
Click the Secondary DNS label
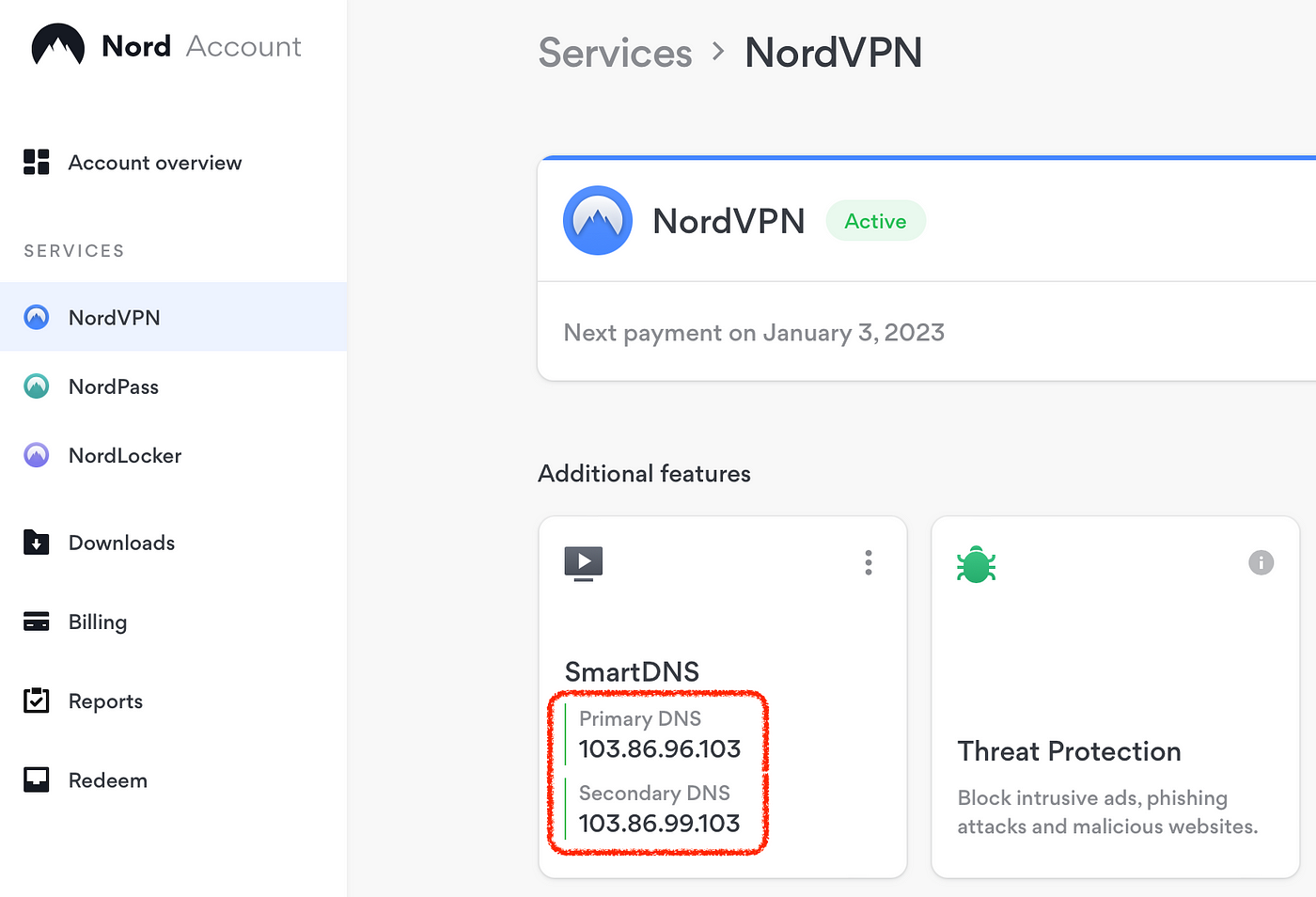tap(654, 793)
